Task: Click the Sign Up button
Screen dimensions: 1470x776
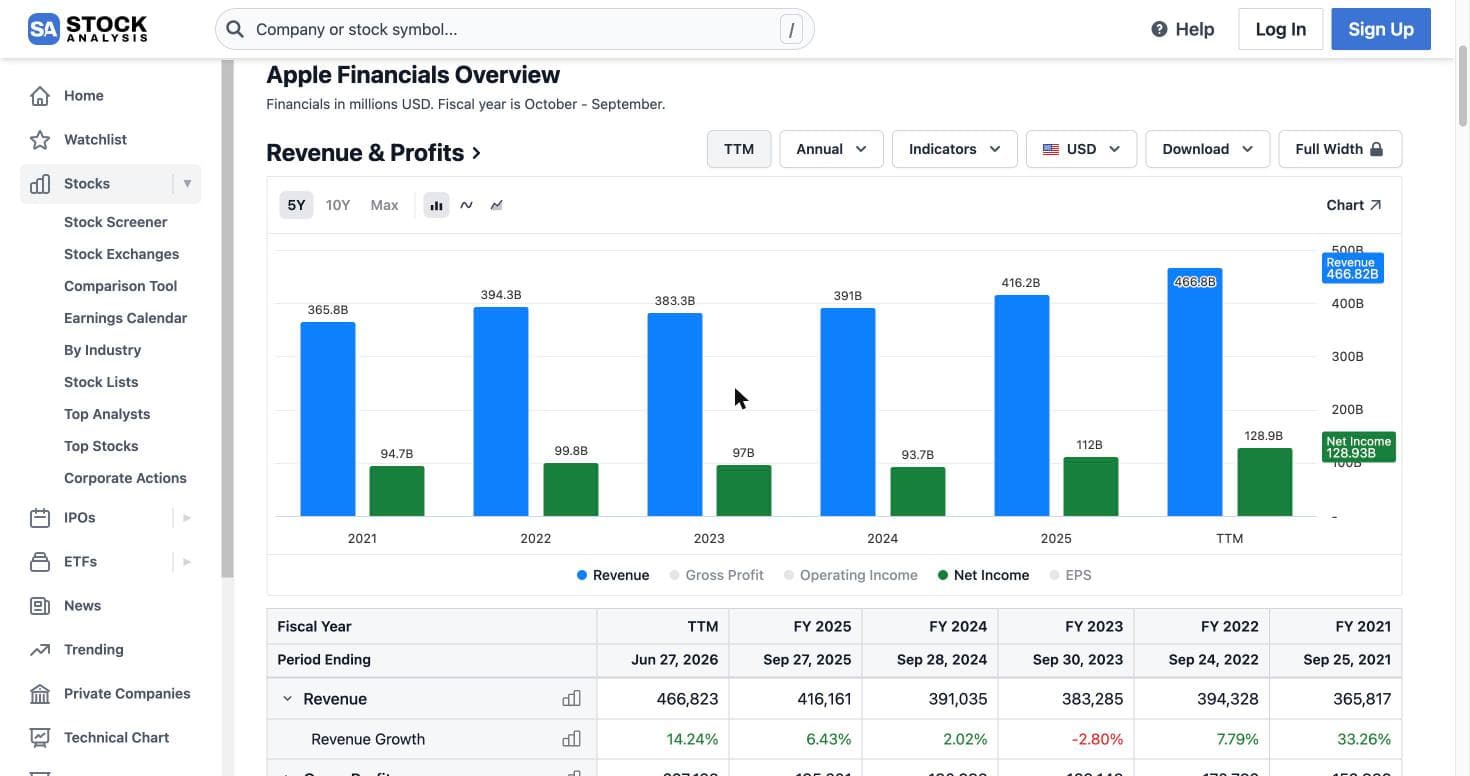Action: (x=1381, y=29)
